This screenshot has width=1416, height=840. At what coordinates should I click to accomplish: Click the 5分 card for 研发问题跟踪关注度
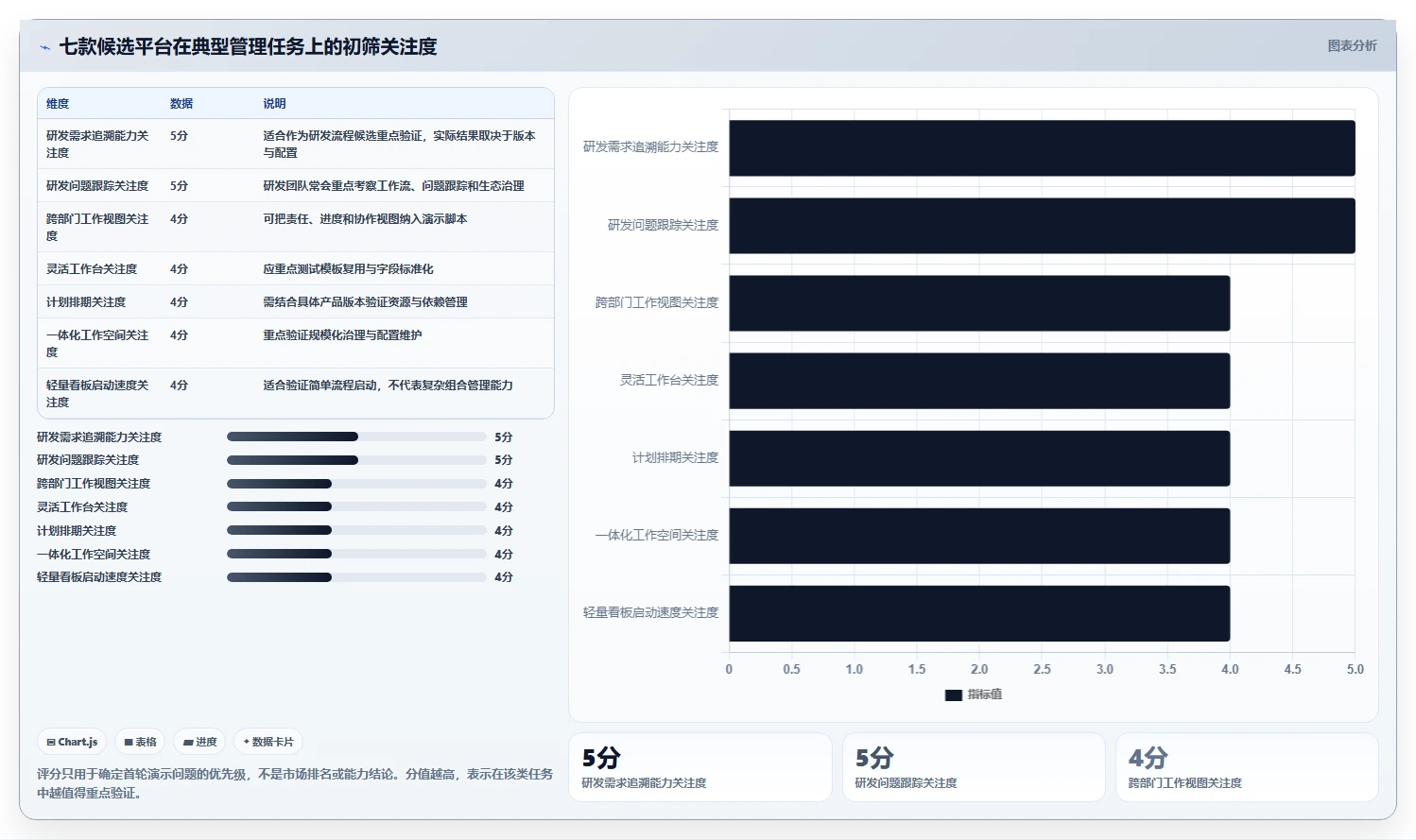coord(974,767)
